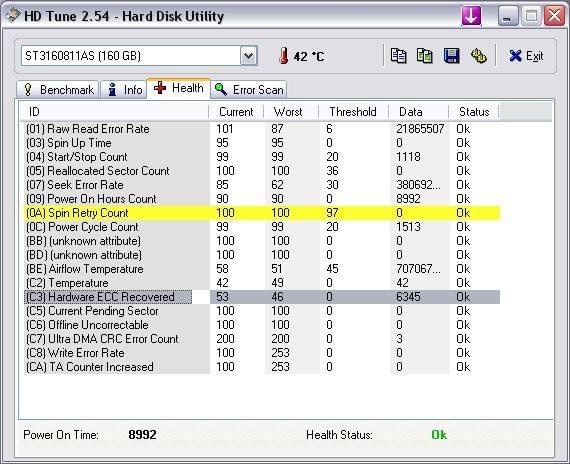The image size is (570, 464).
Task: Select the Ultra DMA CRC Error Count row
Action: tap(262, 339)
